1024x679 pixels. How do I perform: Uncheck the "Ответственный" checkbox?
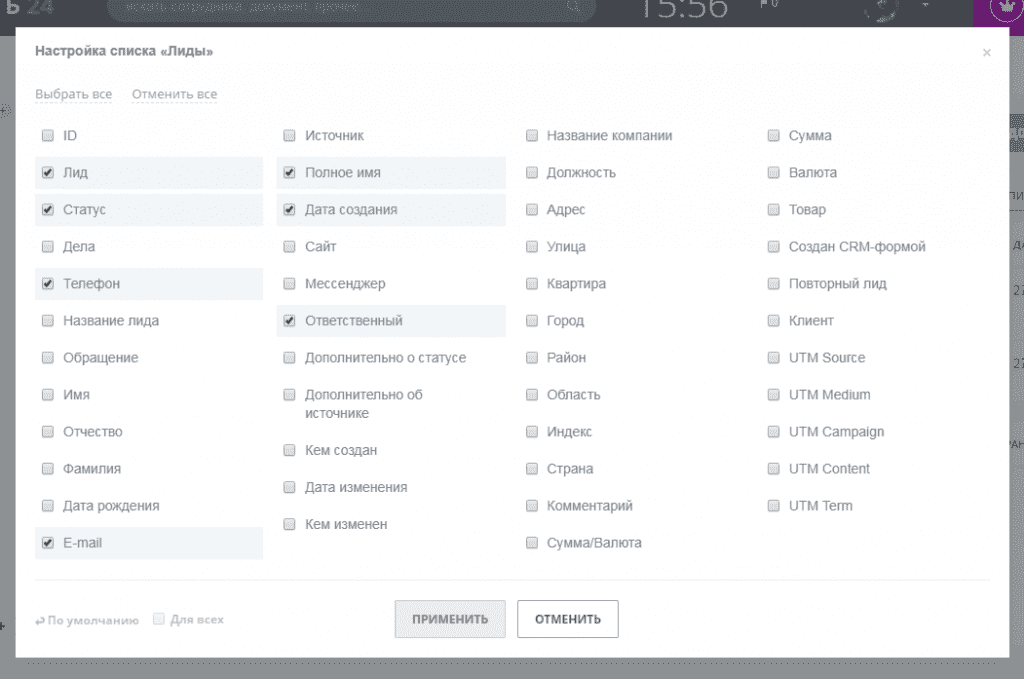tap(290, 321)
